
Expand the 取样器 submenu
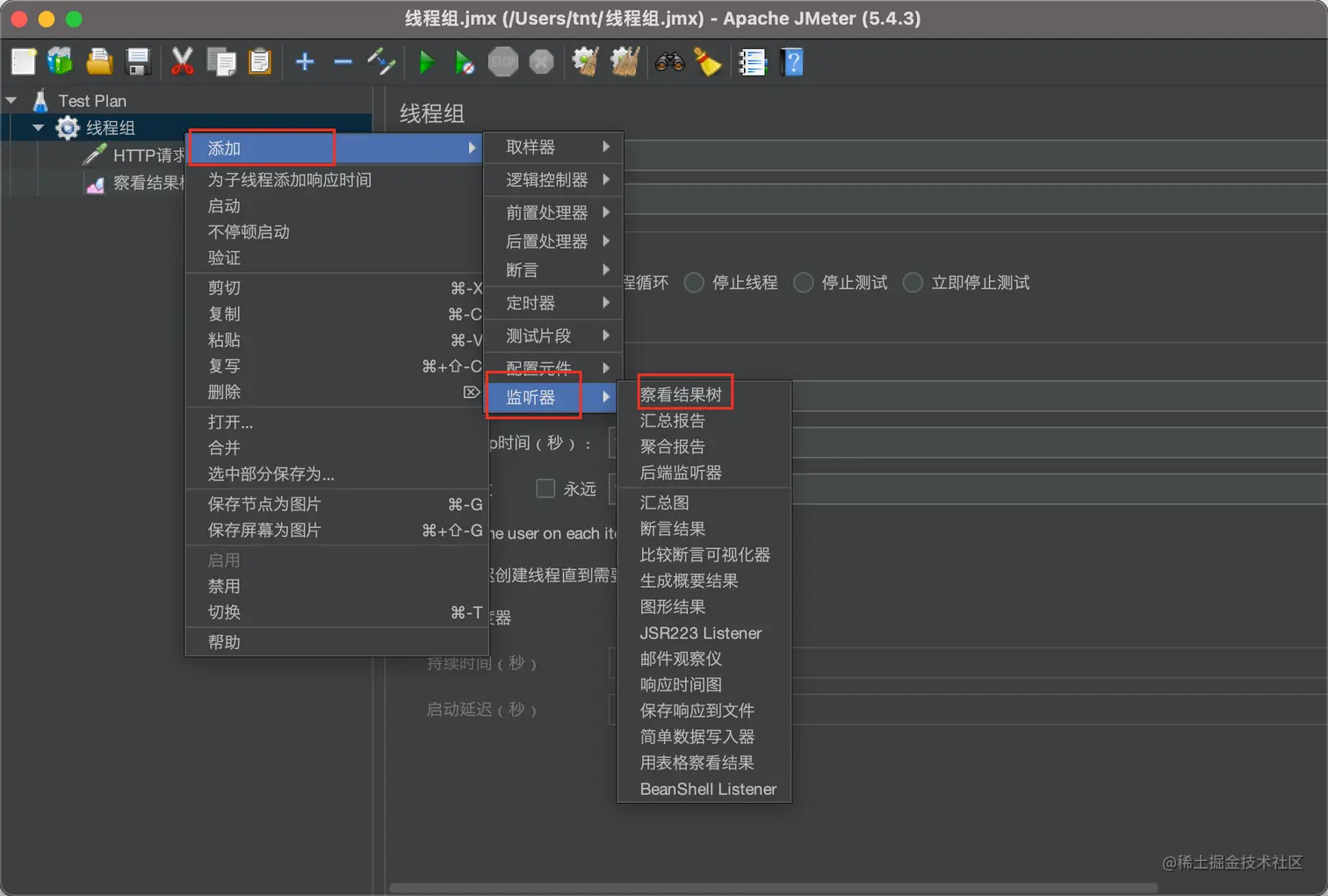553,147
